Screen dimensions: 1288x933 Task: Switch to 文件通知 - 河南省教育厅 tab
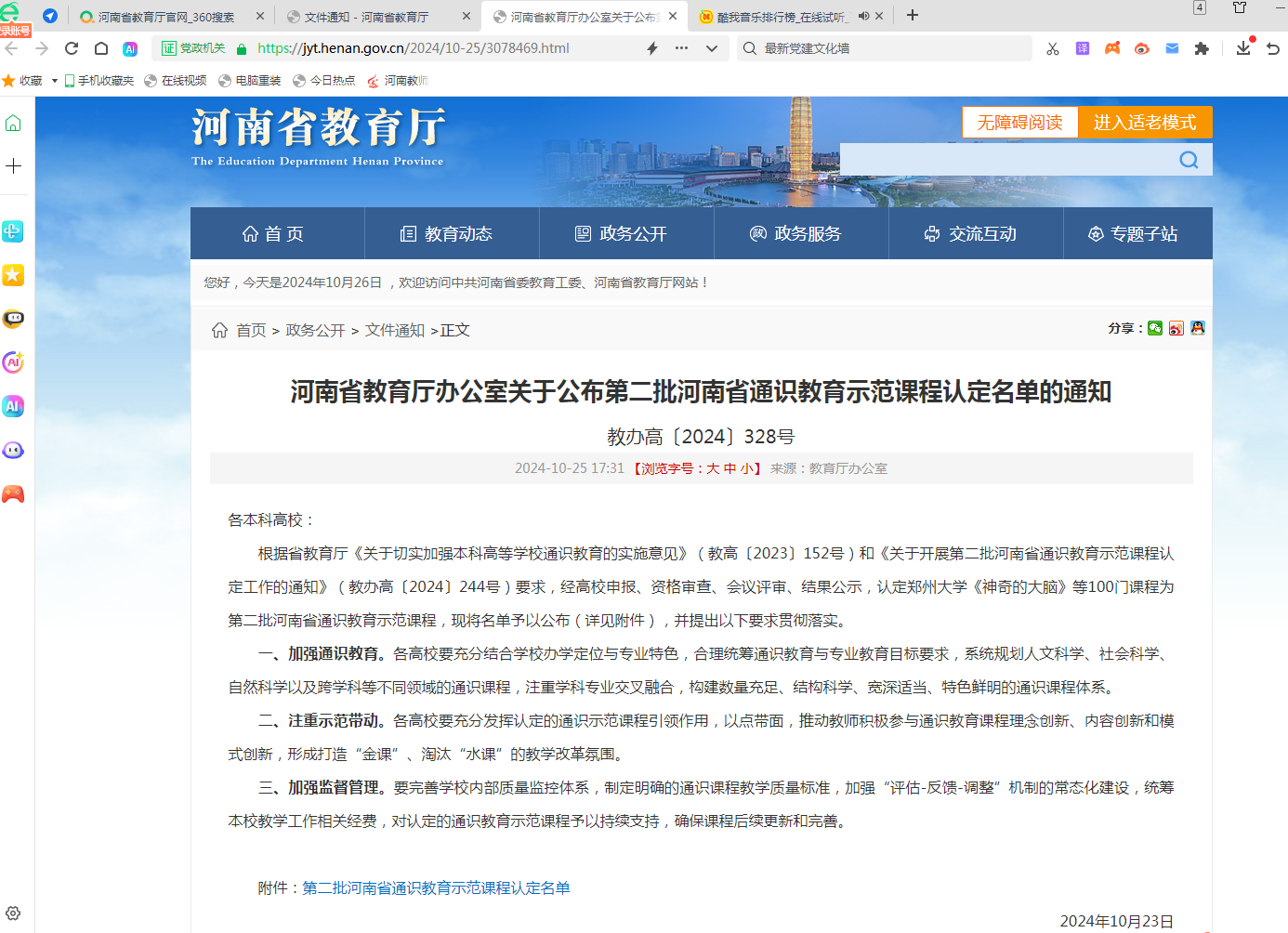pos(366,17)
